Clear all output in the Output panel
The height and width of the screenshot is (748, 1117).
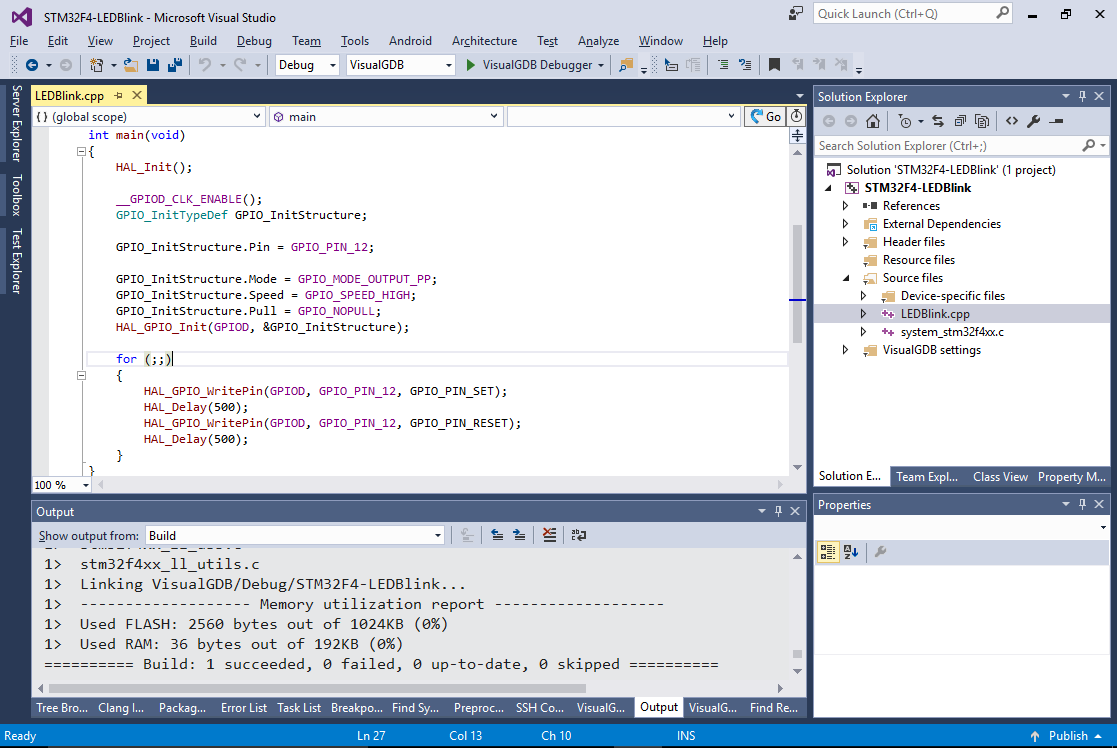click(x=549, y=536)
